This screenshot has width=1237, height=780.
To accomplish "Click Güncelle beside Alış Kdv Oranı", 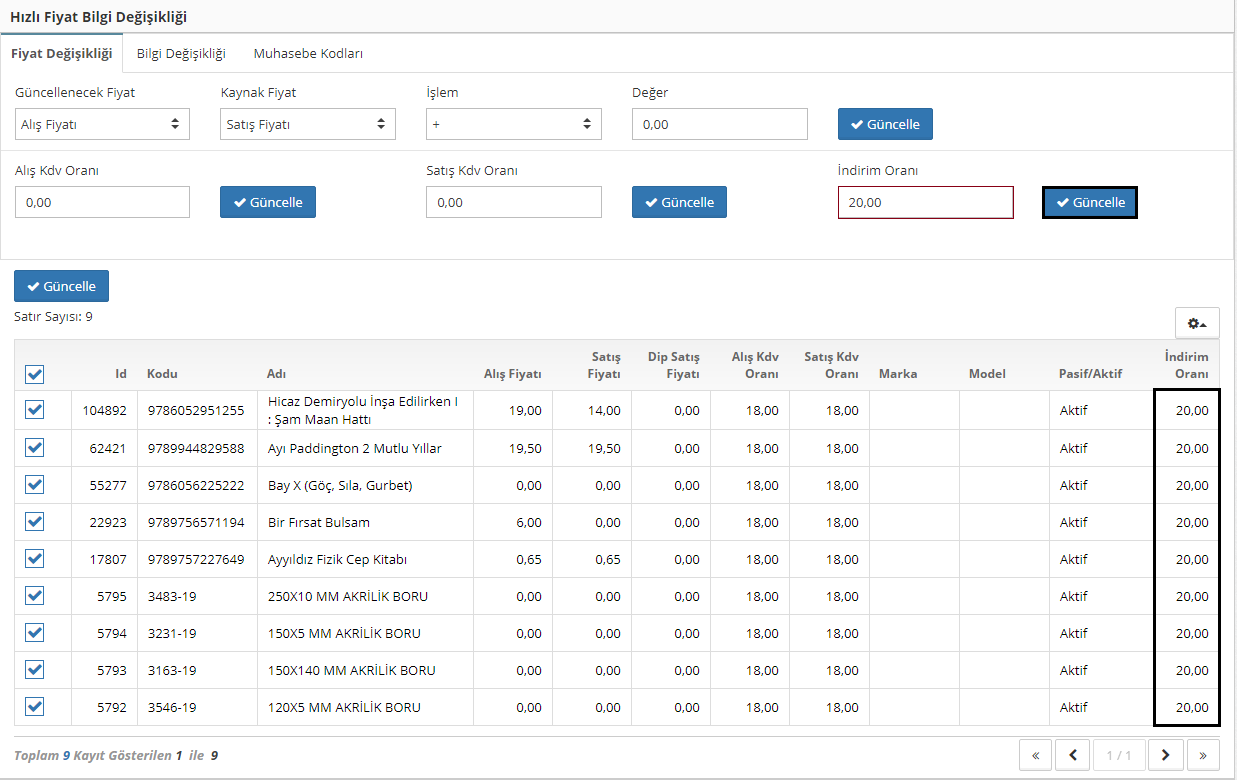I will coord(268,202).
